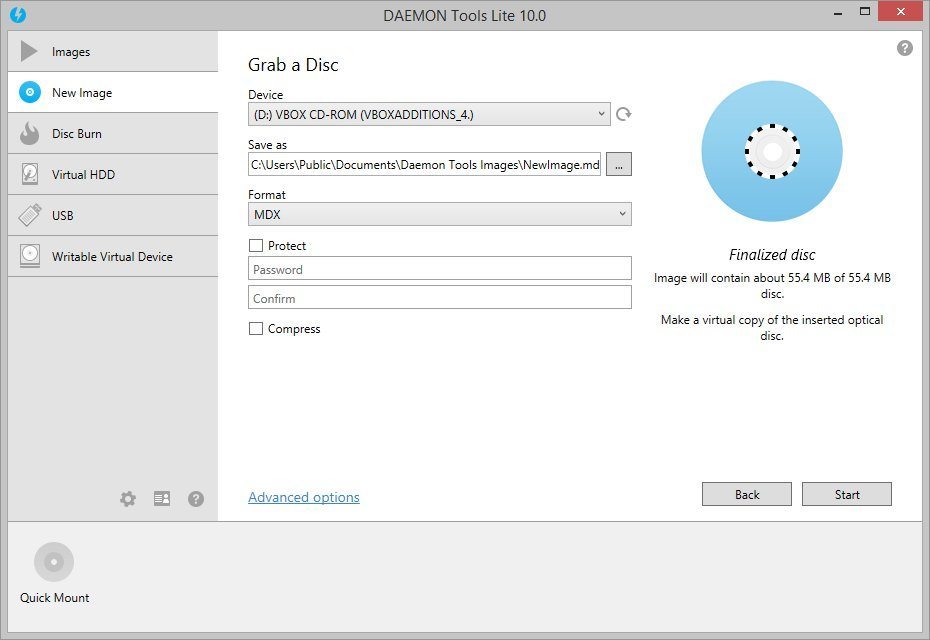Open the license information icon
The image size is (930, 640).
(162, 498)
